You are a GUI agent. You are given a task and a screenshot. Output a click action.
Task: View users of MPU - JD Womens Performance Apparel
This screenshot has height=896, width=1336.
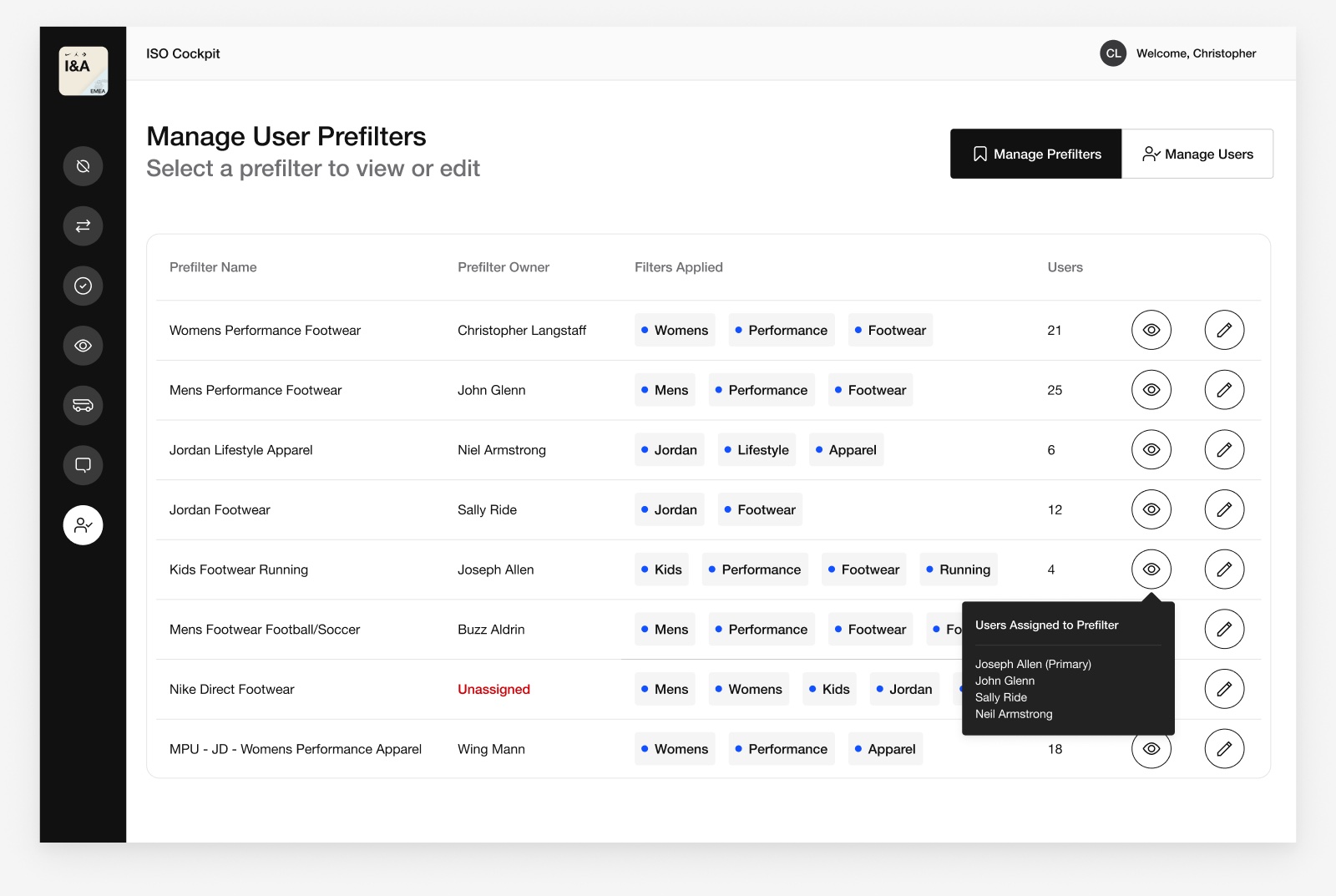1151,752
